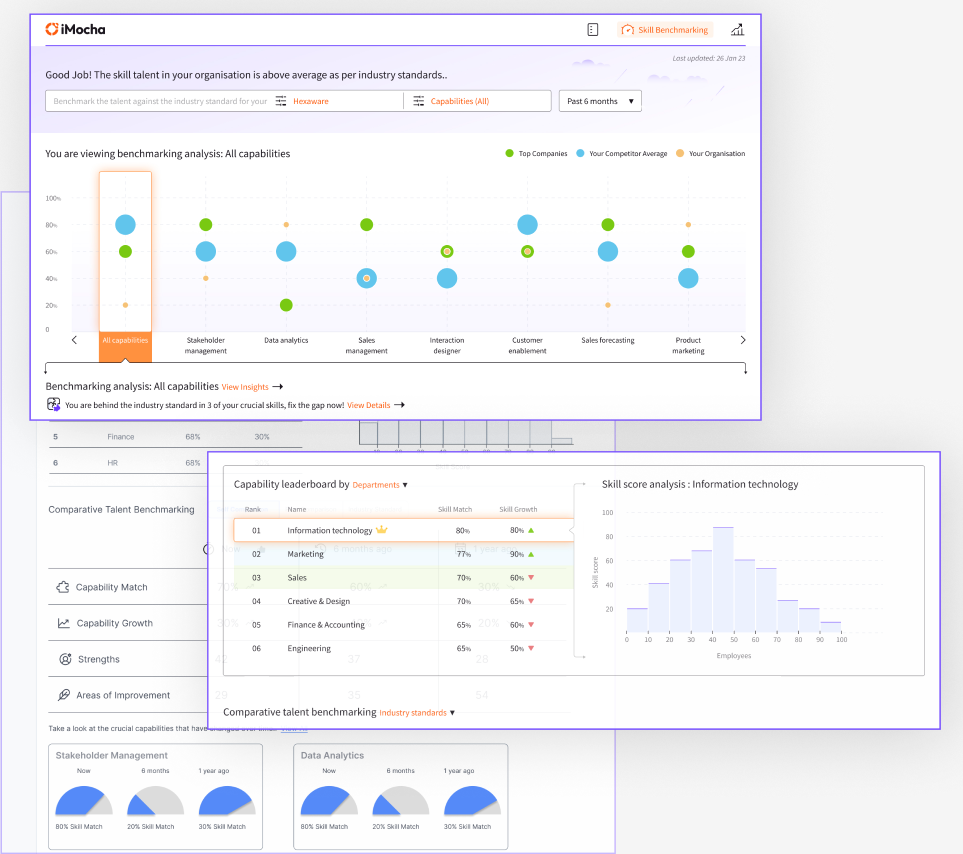Click the Comparative Talent Benchmarking heading
Image resolution: width=963 pixels, height=854 pixels.
122,510
